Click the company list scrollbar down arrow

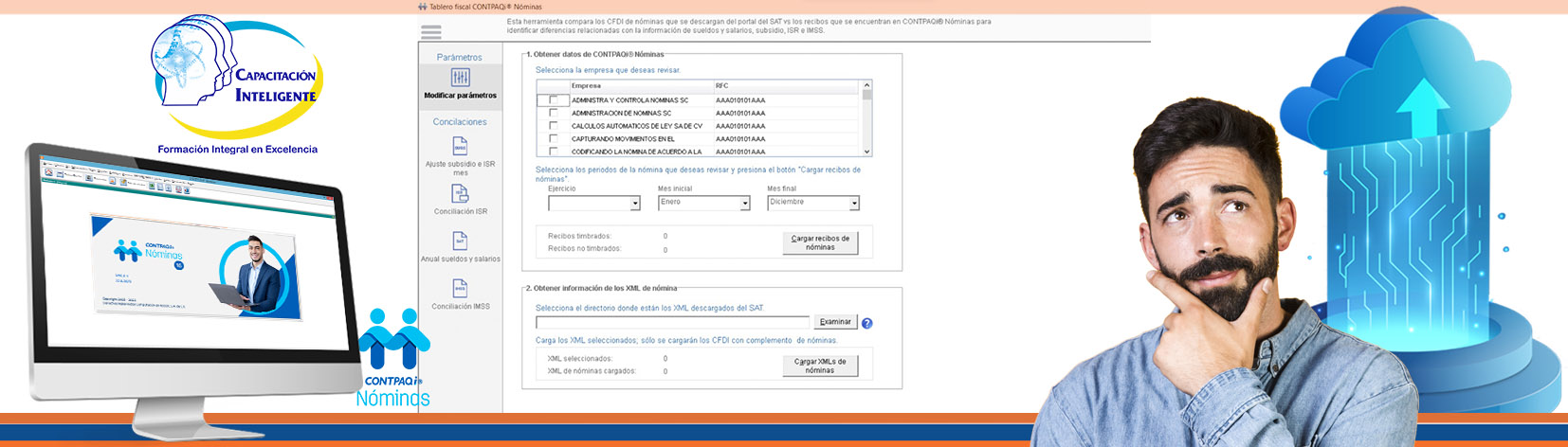[x=866, y=152]
